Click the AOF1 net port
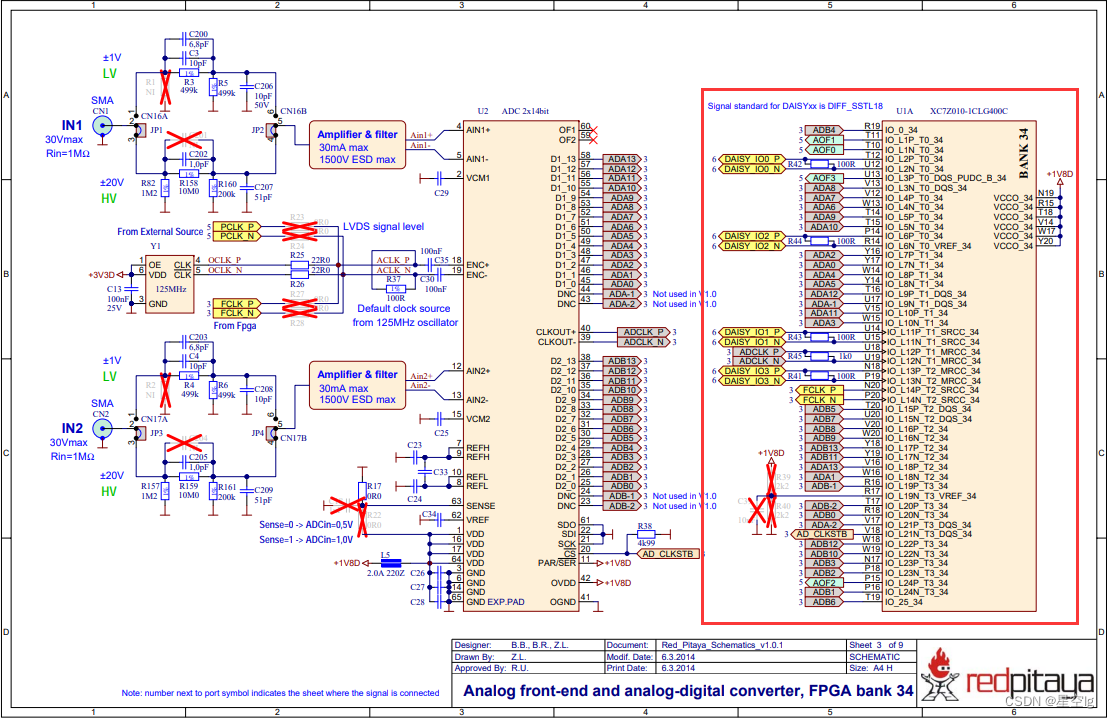The width and height of the screenshot is (1109, 718). [x=823, y=140]
